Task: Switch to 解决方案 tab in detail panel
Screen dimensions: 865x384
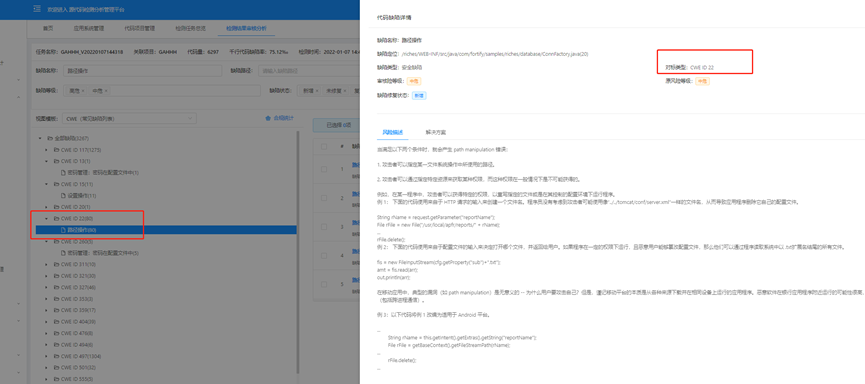Action: click(436, 132)
